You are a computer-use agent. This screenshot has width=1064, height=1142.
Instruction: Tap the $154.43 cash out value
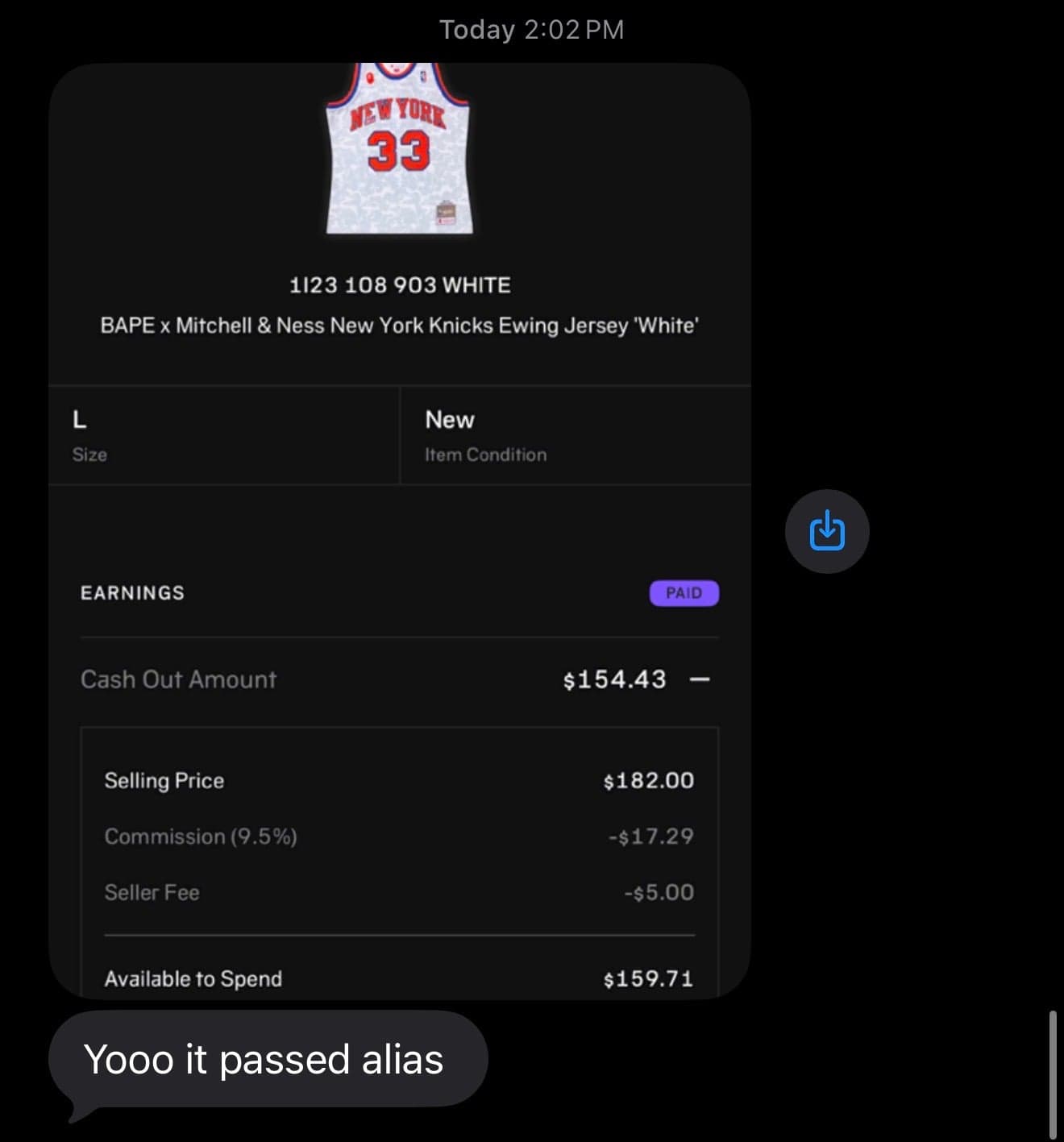[614, 679]
